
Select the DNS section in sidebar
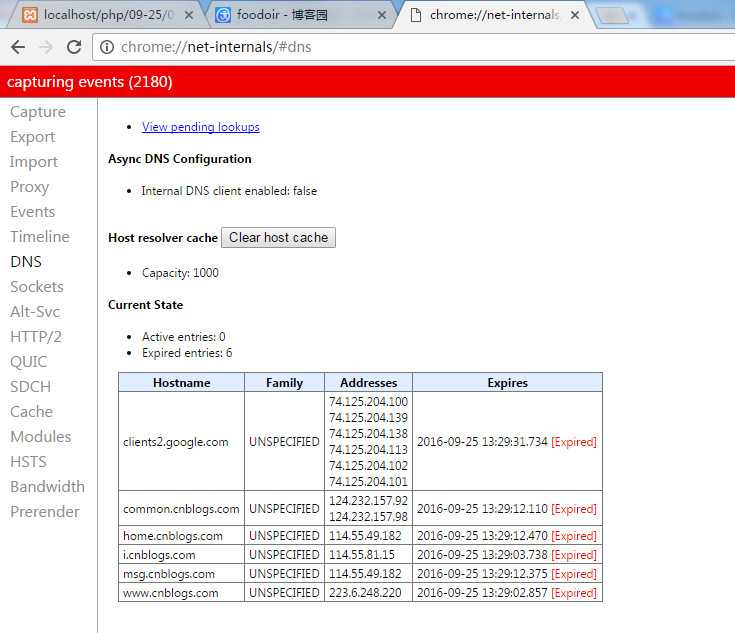click(26, 262)
